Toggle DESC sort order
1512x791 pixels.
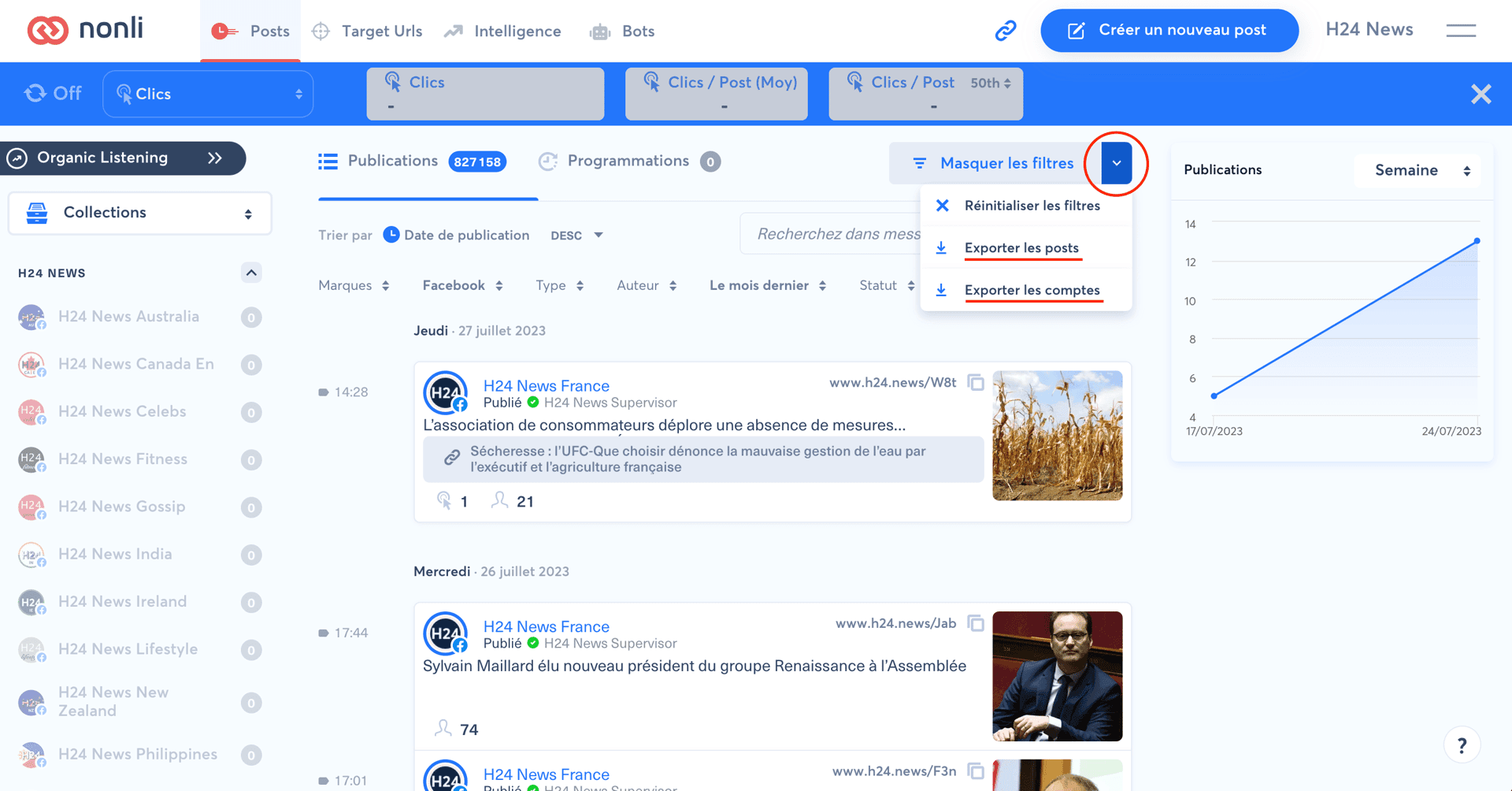point(576,236)
